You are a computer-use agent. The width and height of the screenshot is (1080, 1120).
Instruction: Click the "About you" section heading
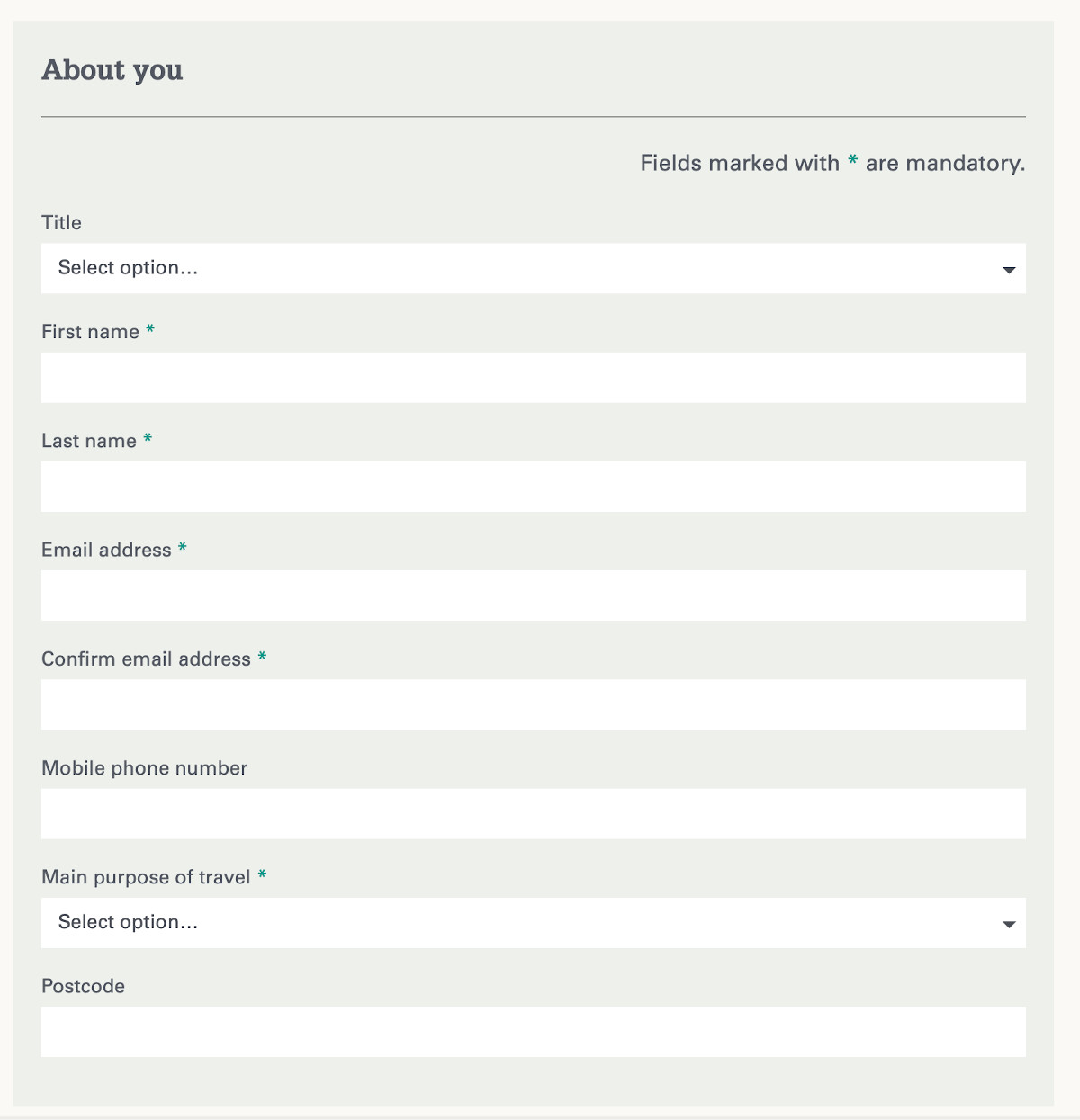click(112, 70)
